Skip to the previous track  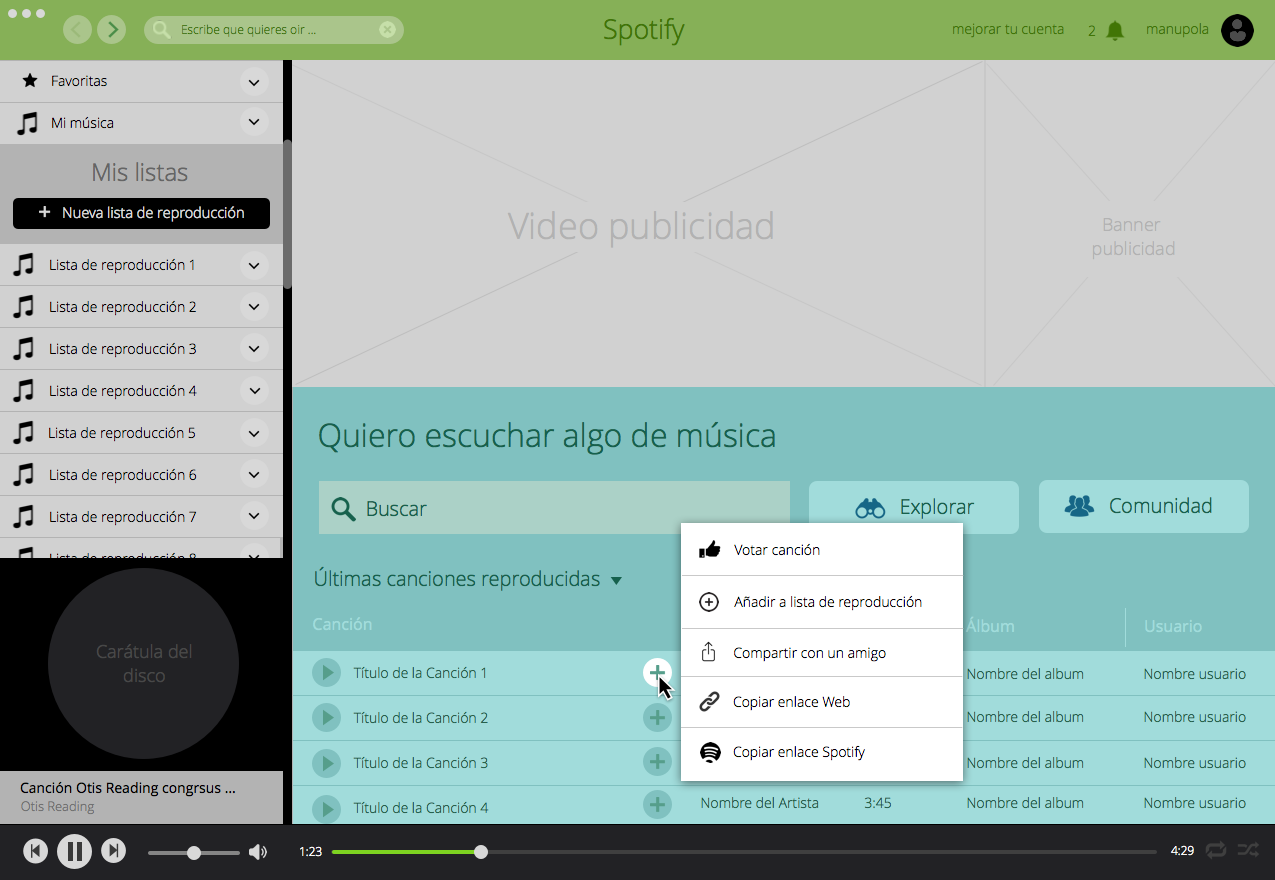click(35, 851)
